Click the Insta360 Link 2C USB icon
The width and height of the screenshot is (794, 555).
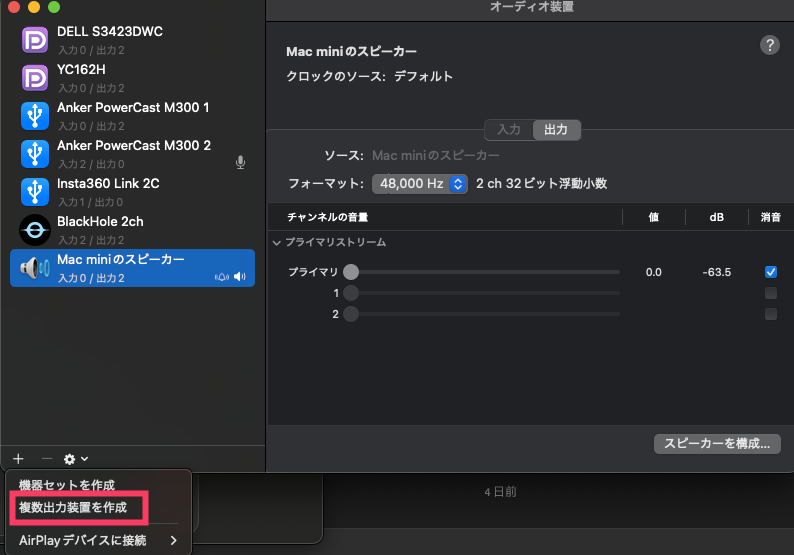pos(35,192)
